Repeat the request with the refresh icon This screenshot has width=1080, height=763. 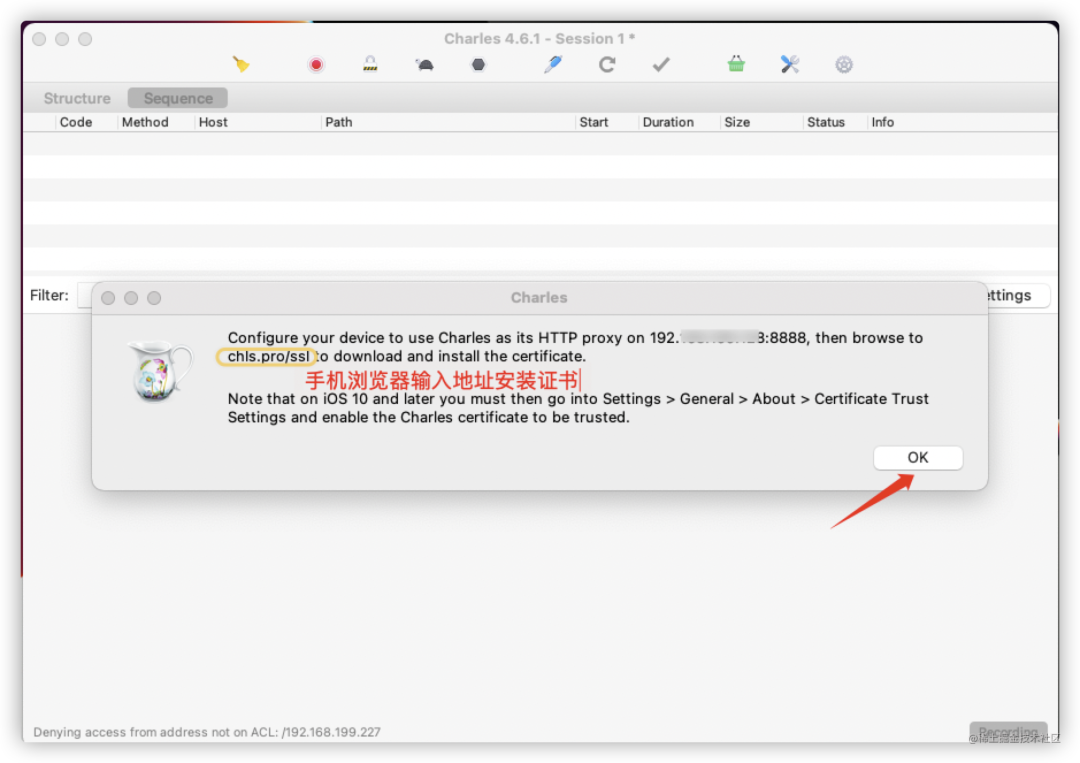[607, 65]
